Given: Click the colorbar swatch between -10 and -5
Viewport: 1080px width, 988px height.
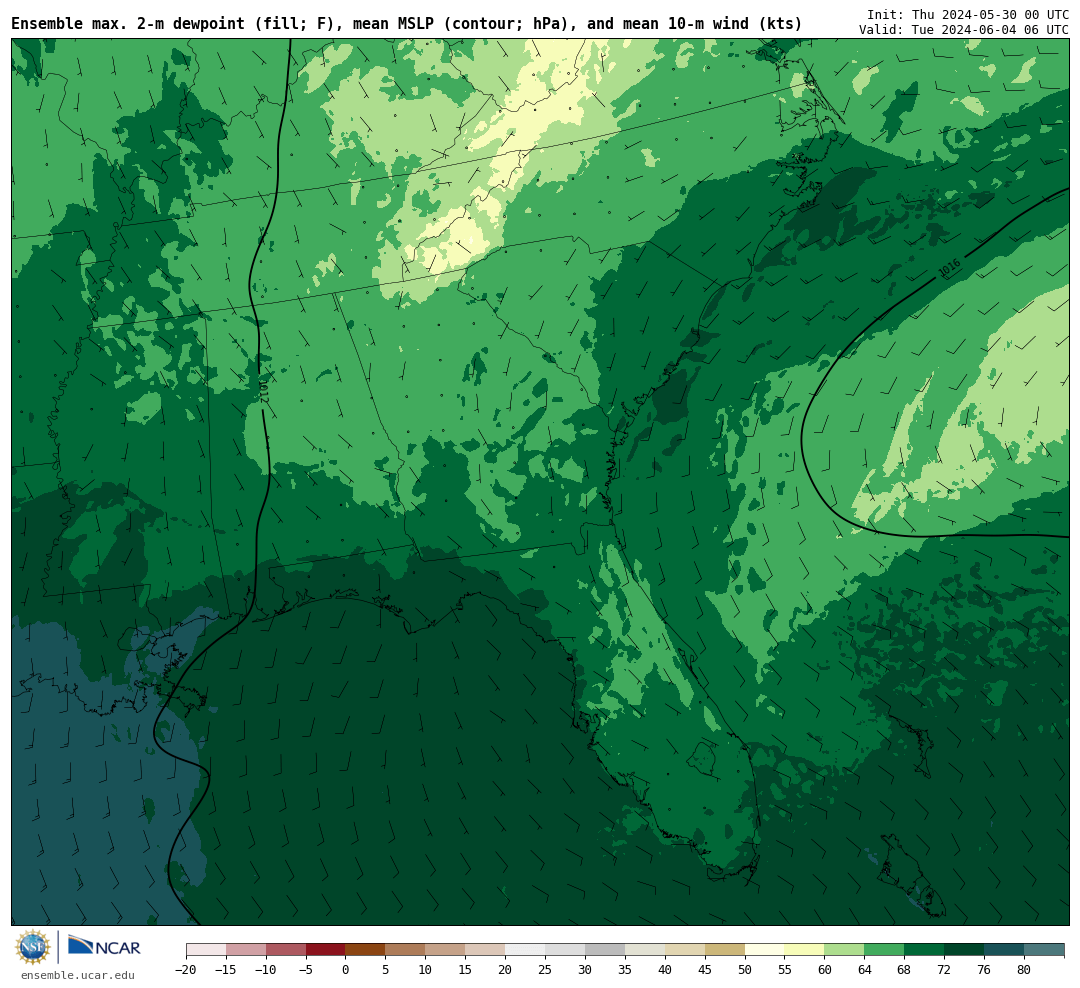Looking at the screenshot, I should 286,950.
